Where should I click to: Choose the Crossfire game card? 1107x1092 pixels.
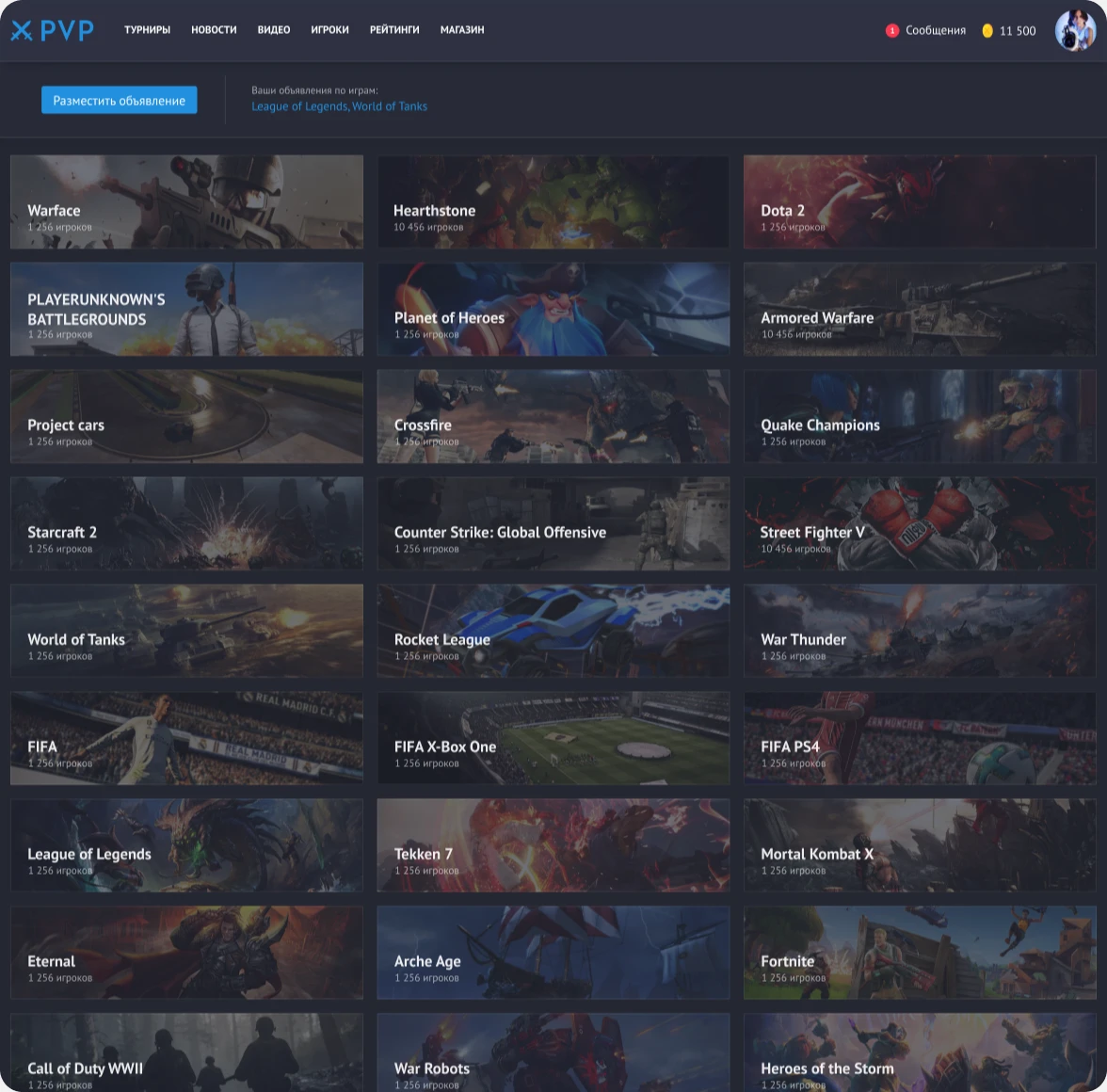tap(553, 416)
